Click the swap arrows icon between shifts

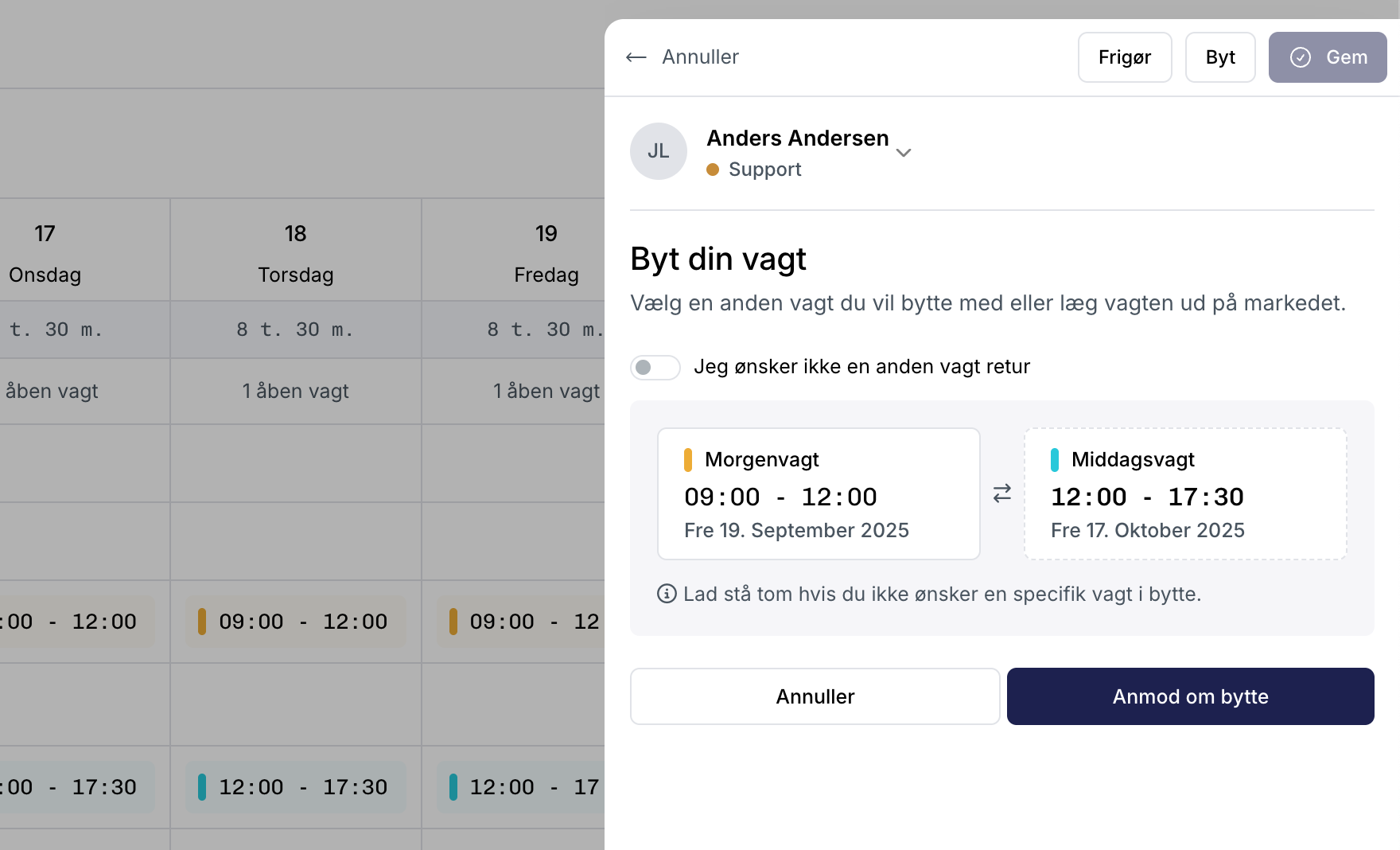click(x=1001, y=493)
